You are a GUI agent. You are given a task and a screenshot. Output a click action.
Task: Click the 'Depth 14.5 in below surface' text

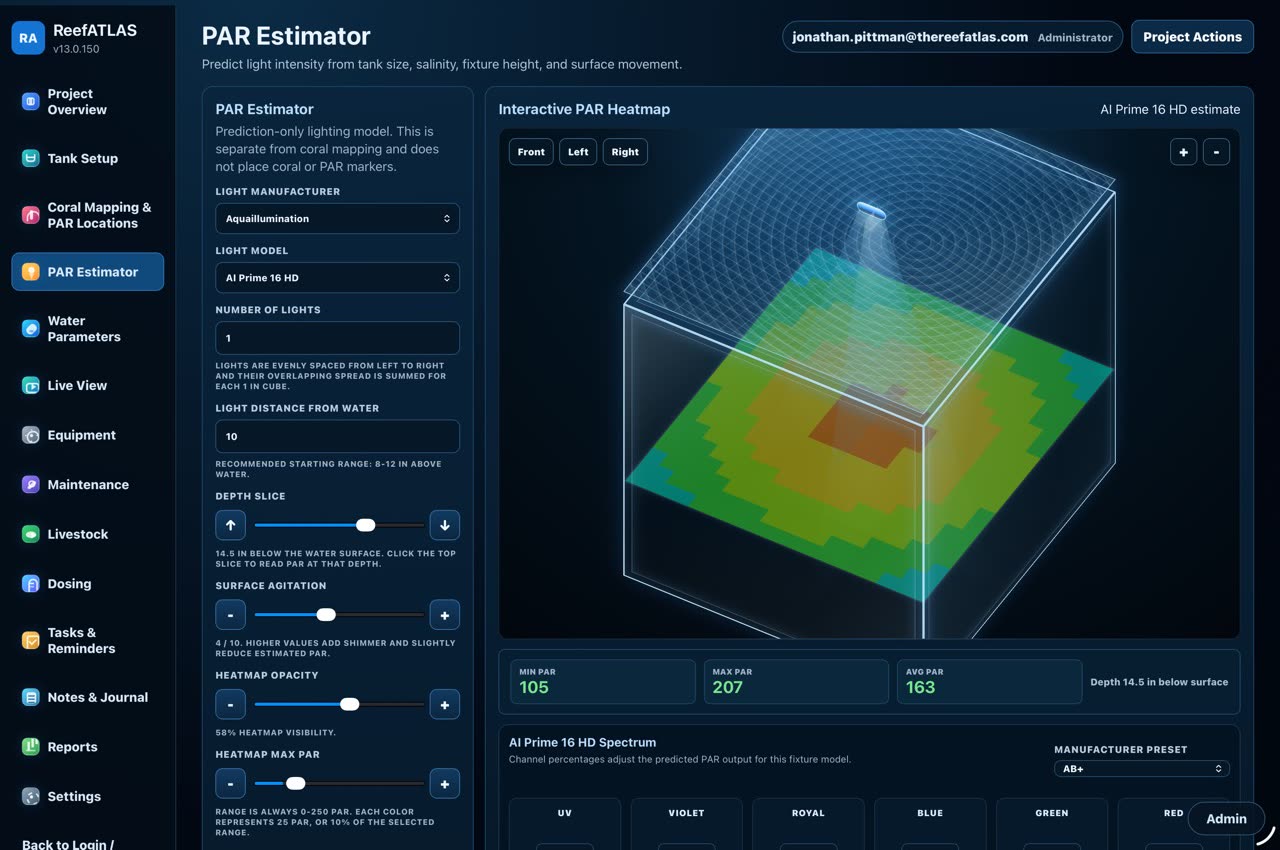tap(1159, 682)
